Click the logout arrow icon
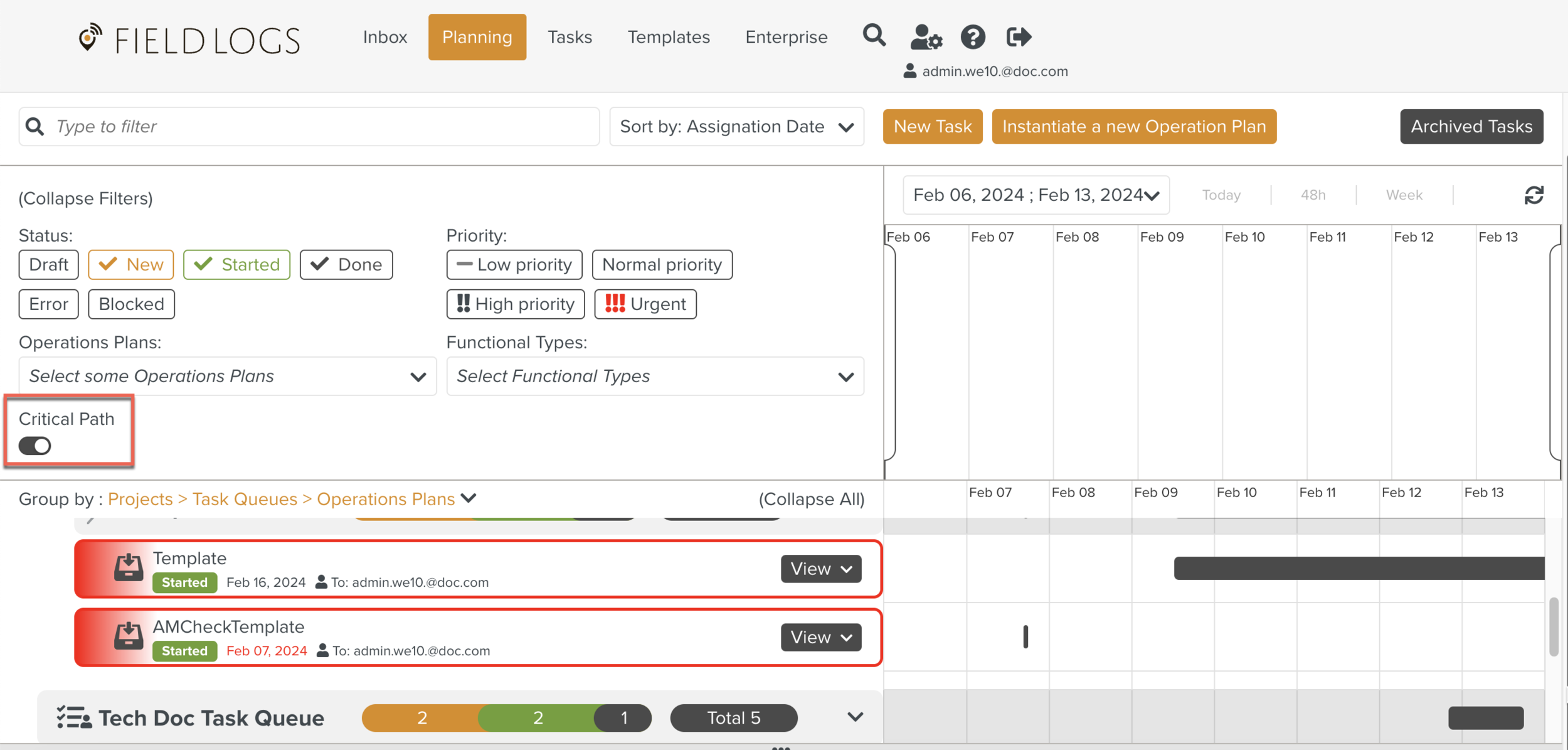 (x=1019, y=37)
